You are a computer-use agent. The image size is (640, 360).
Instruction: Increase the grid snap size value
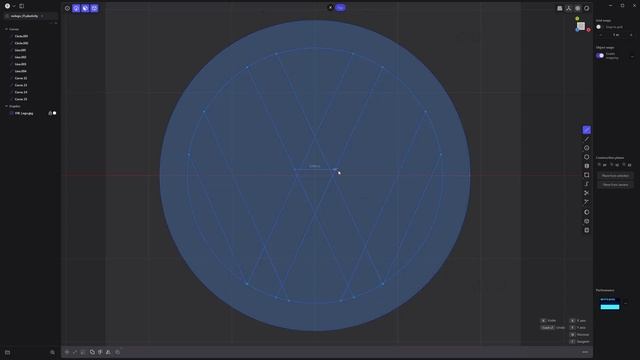(631, 35)
